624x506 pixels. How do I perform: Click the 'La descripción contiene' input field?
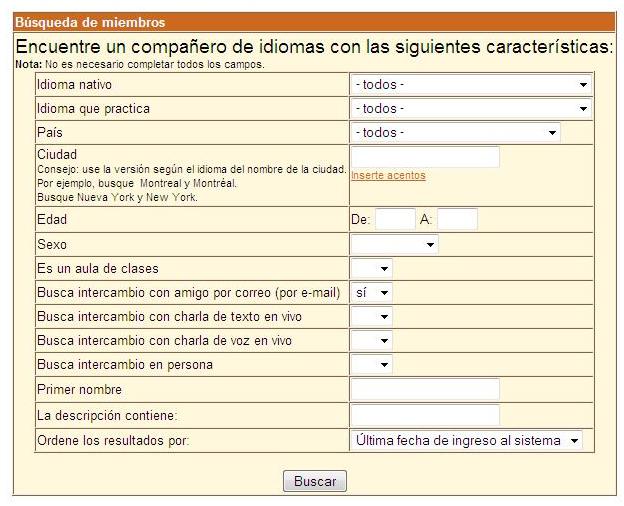click(x=425, y=415)
